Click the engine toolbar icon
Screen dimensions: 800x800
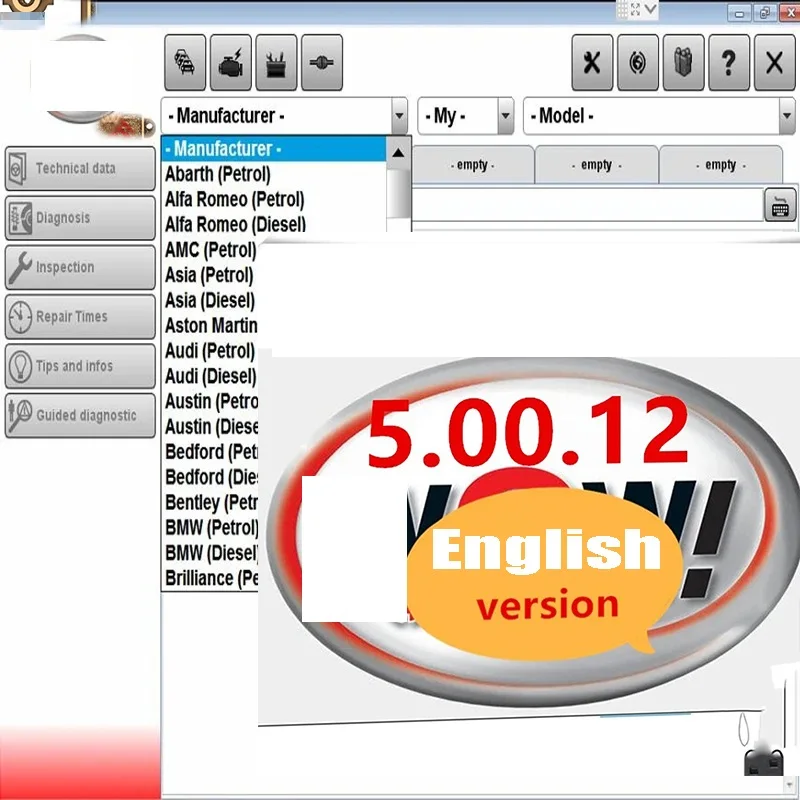point(231,63)
